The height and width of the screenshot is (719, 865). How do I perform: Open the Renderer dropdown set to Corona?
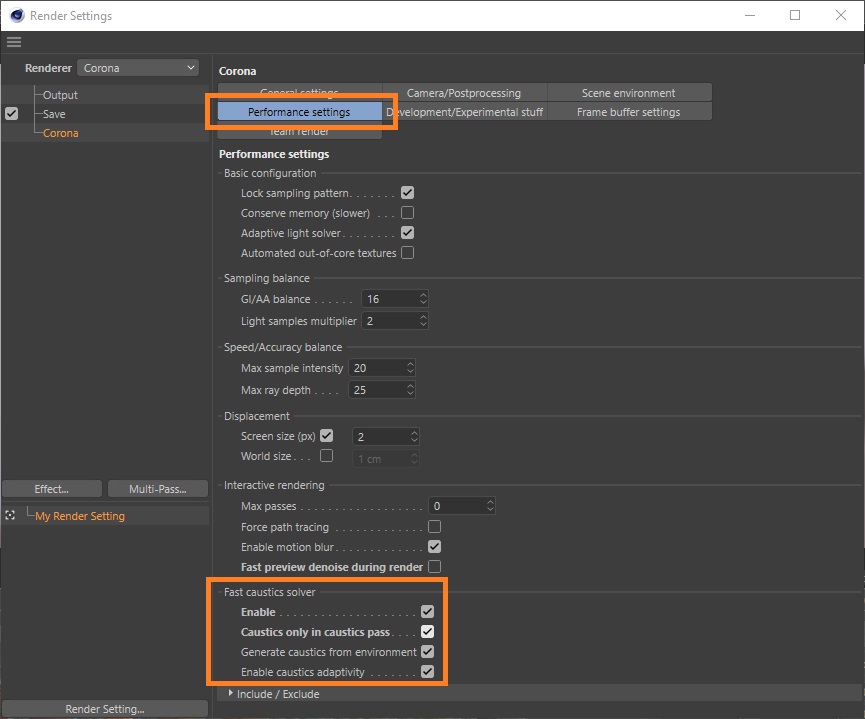pos(138,68)
